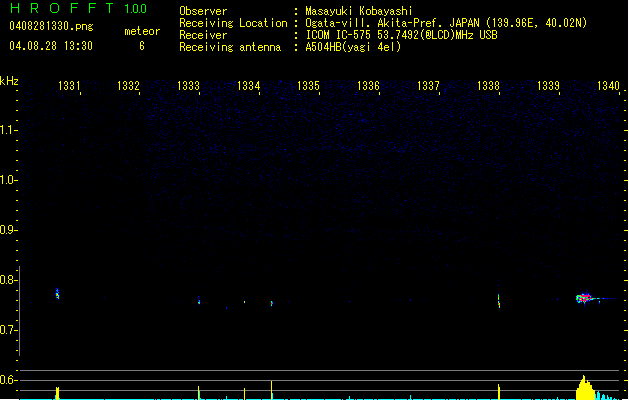Click the kHz axis unit label
Screen dimensions: 629x400
pyautogui.click(x=9, y=81)
